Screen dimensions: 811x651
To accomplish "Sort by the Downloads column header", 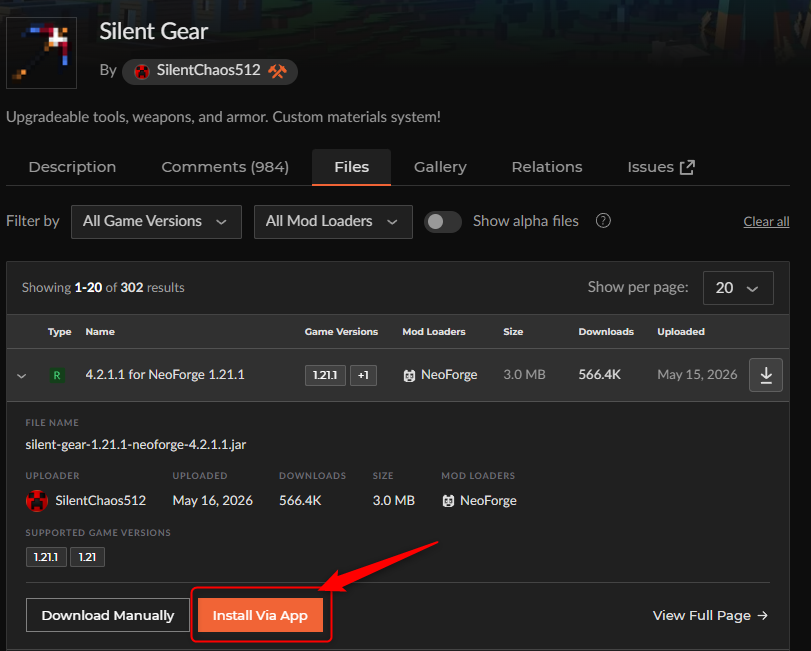I will 606,332.
